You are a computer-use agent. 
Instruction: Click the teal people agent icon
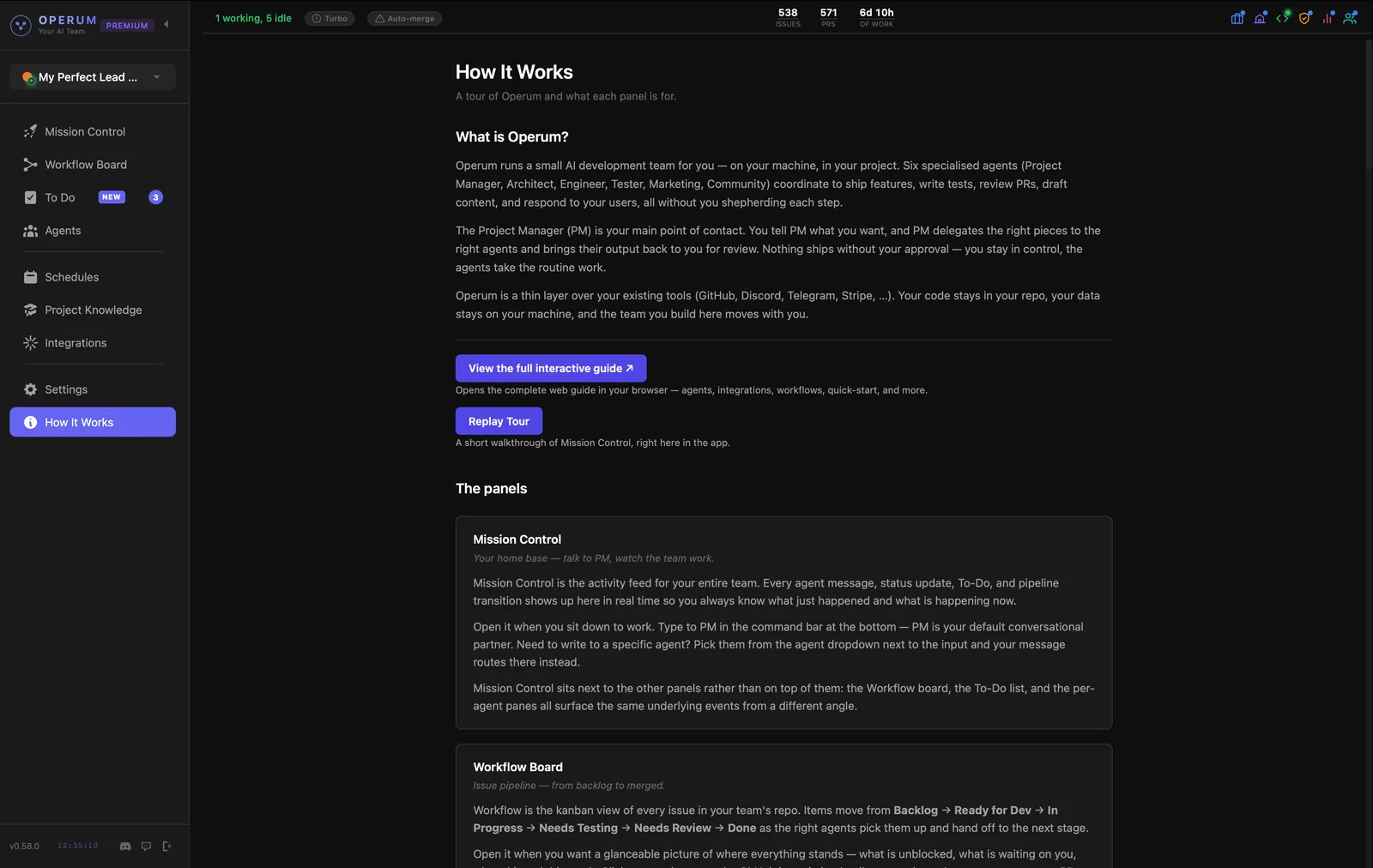click(1350, 18)
